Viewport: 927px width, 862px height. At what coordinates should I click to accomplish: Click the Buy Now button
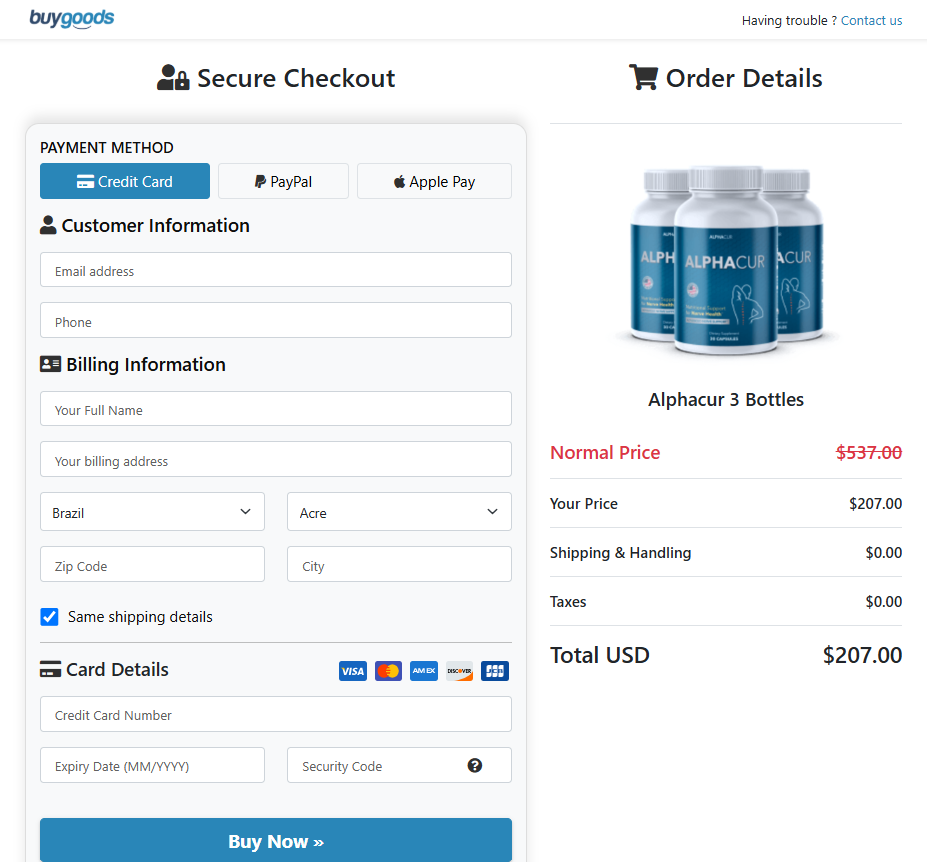tap(276, 840)
